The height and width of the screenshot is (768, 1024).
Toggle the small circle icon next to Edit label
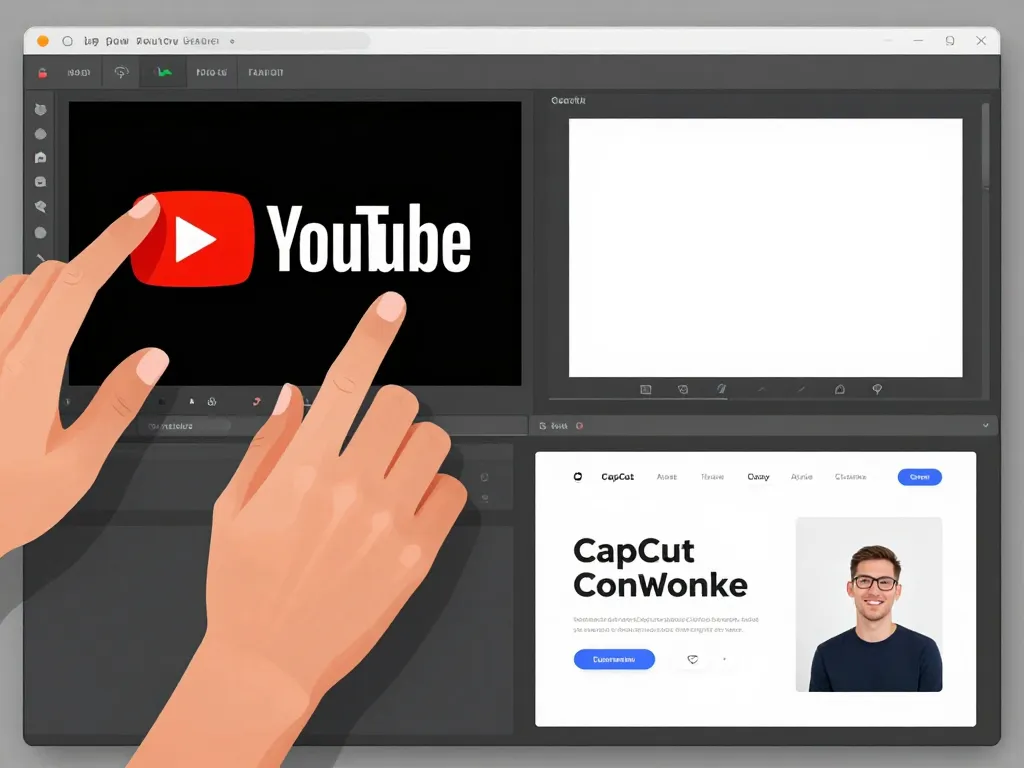pyautogui.click(x=578, y=425)
